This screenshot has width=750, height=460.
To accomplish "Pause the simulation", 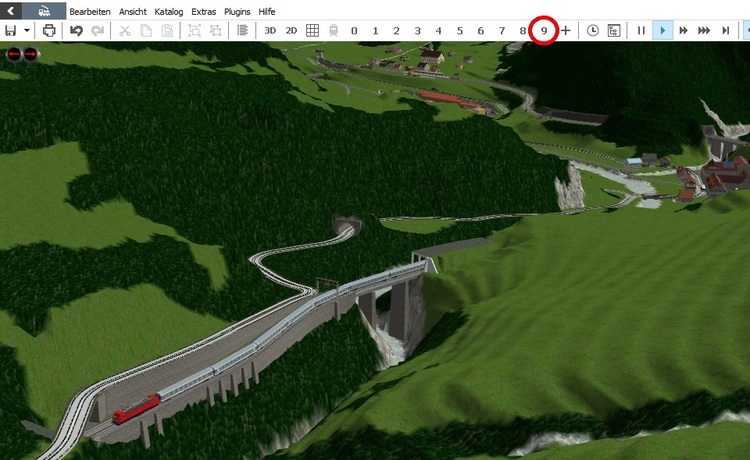I will click(641, 31).
